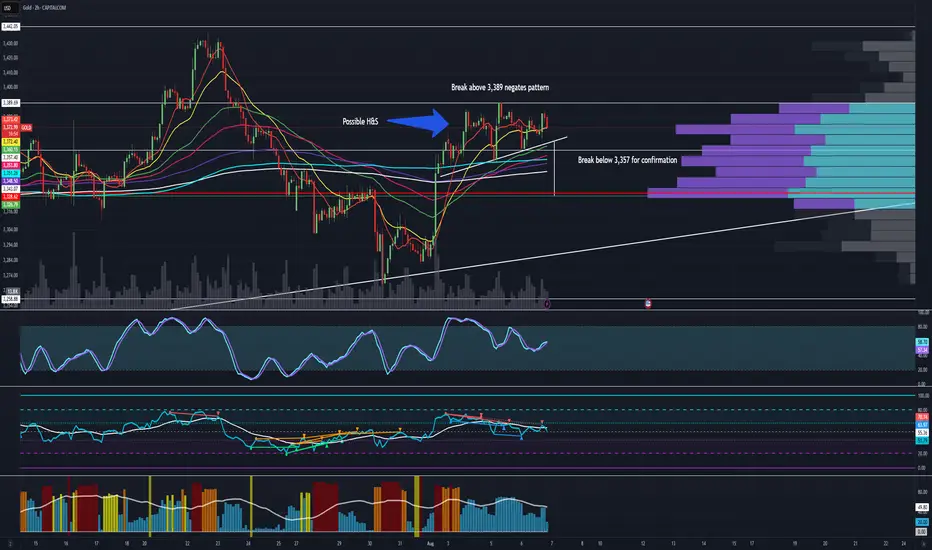Click the purple 3,348.50 moving average label
Viewport: 932px width, 550px height.
click(x=11, y=181)
